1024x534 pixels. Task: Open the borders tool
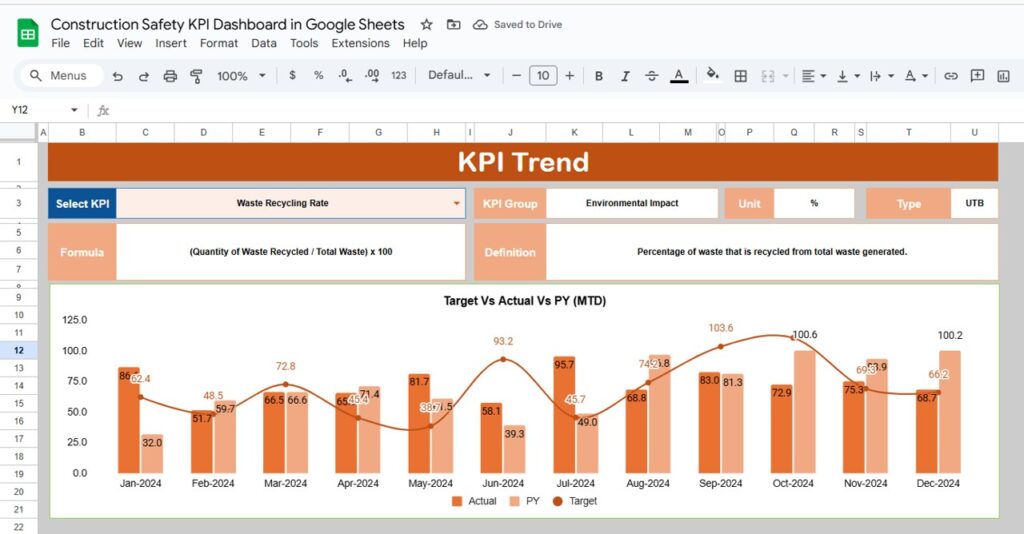[x=740, y=76]
